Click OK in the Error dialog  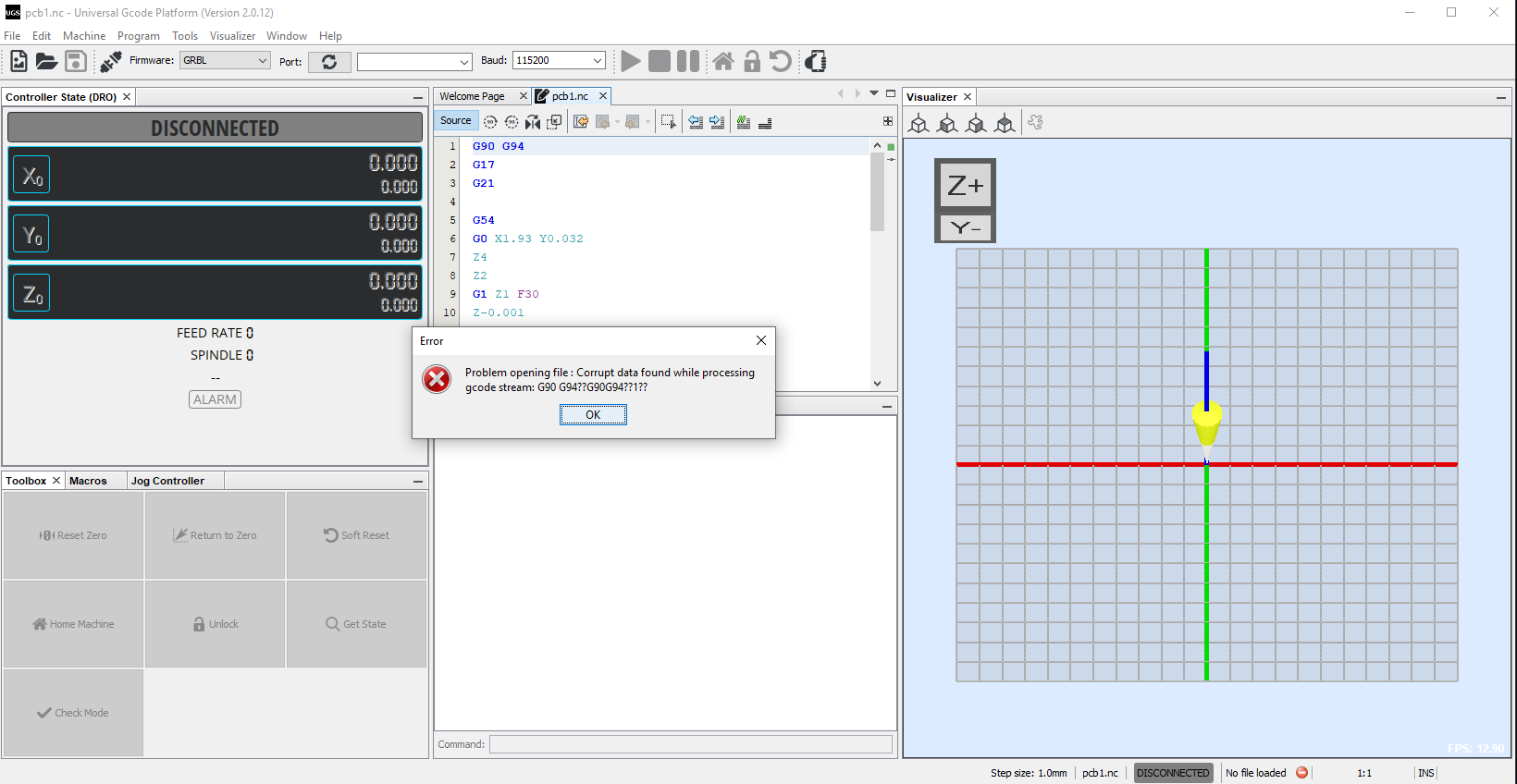click(593, 415)
